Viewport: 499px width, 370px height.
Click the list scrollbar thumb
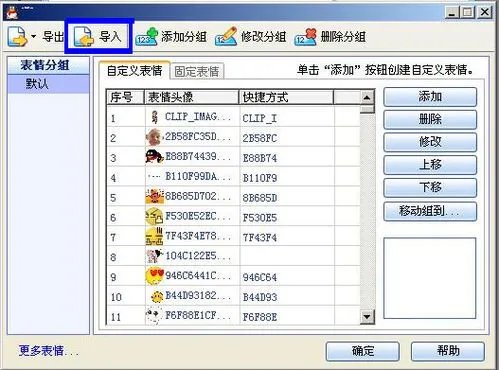click(367, 109)
